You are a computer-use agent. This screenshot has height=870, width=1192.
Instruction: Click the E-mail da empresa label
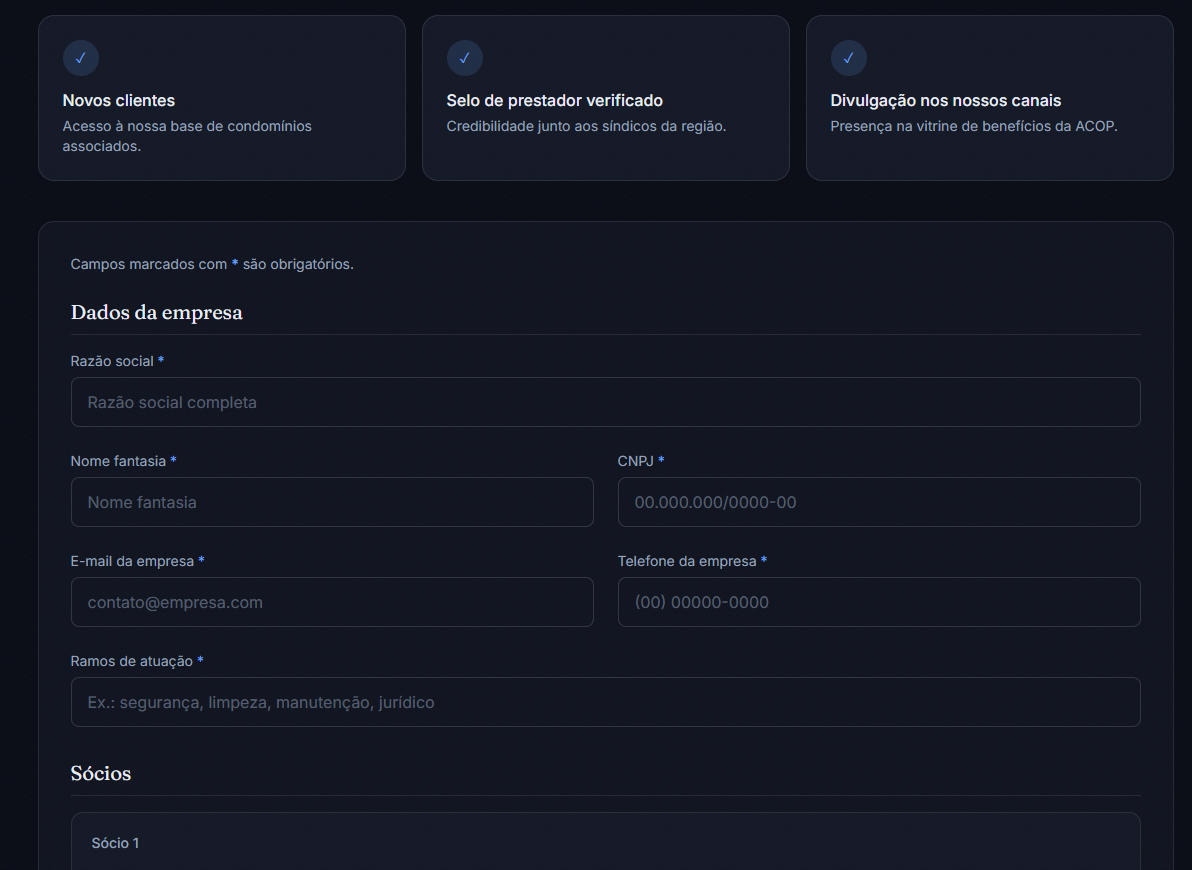(138, 561)
